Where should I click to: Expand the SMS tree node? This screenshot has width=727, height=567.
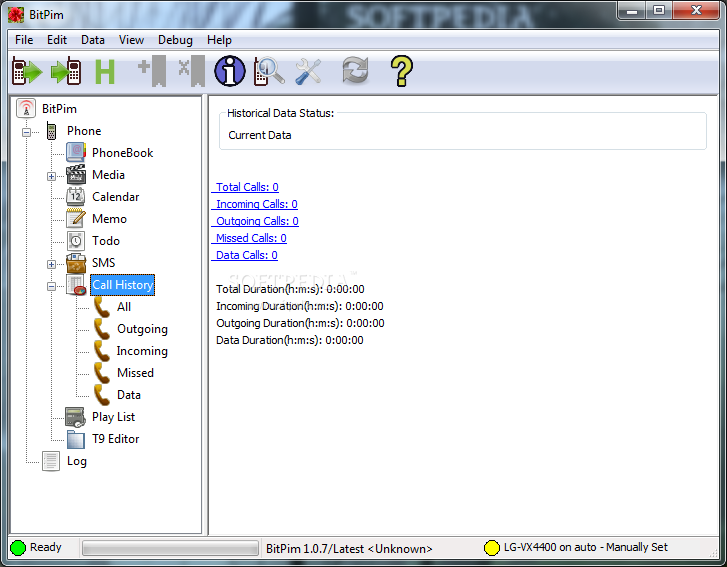(51, 264)
